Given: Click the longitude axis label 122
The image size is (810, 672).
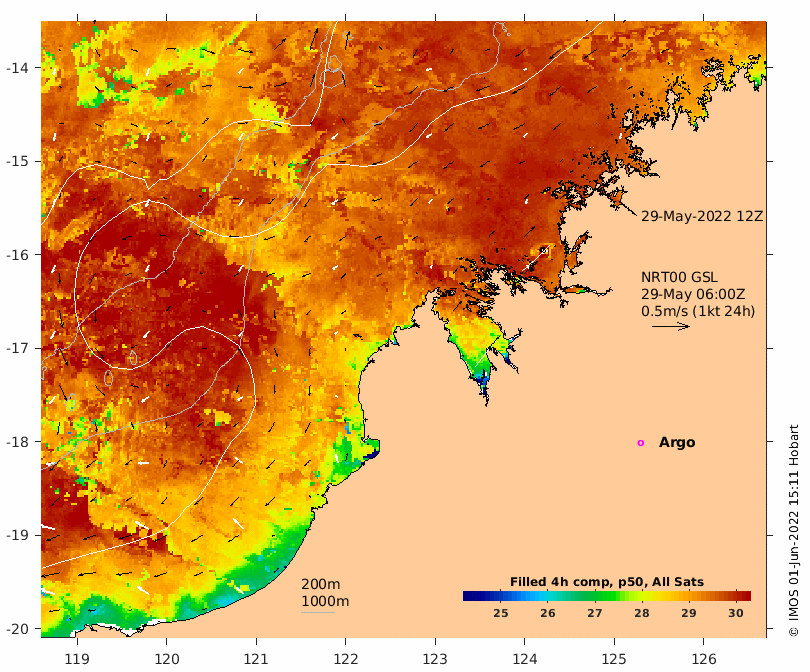Looking at the screenshot, I should pos(346,659).
